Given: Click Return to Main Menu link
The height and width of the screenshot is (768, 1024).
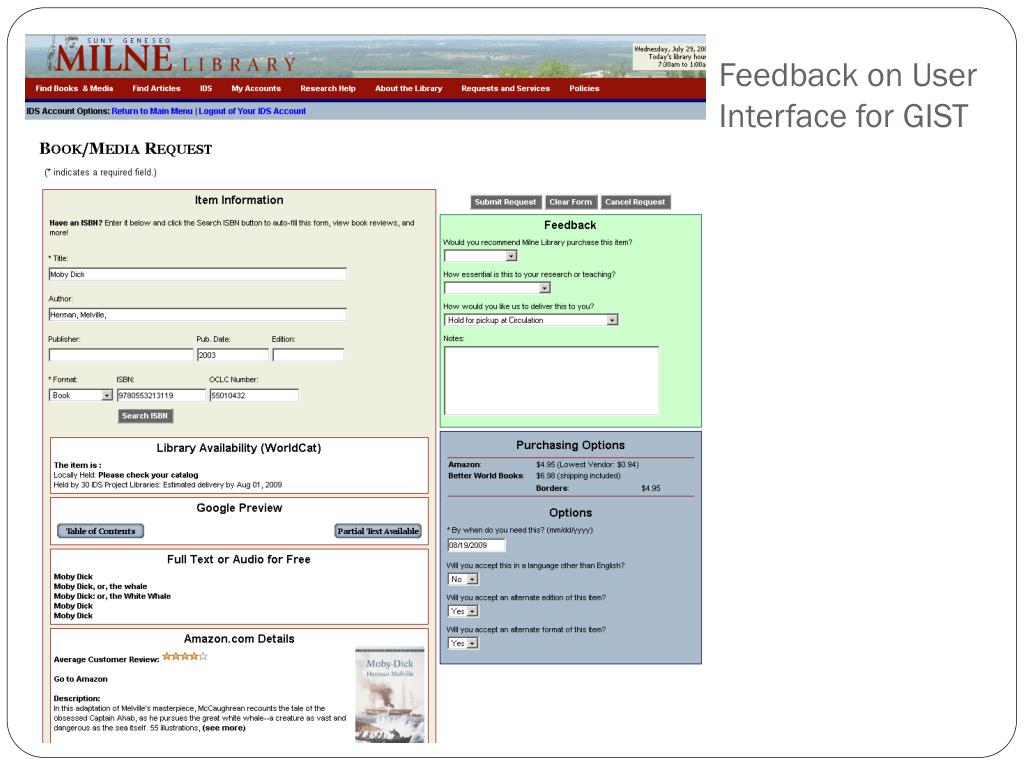Looking at the screenshot, I should click(x=152, y=111).
